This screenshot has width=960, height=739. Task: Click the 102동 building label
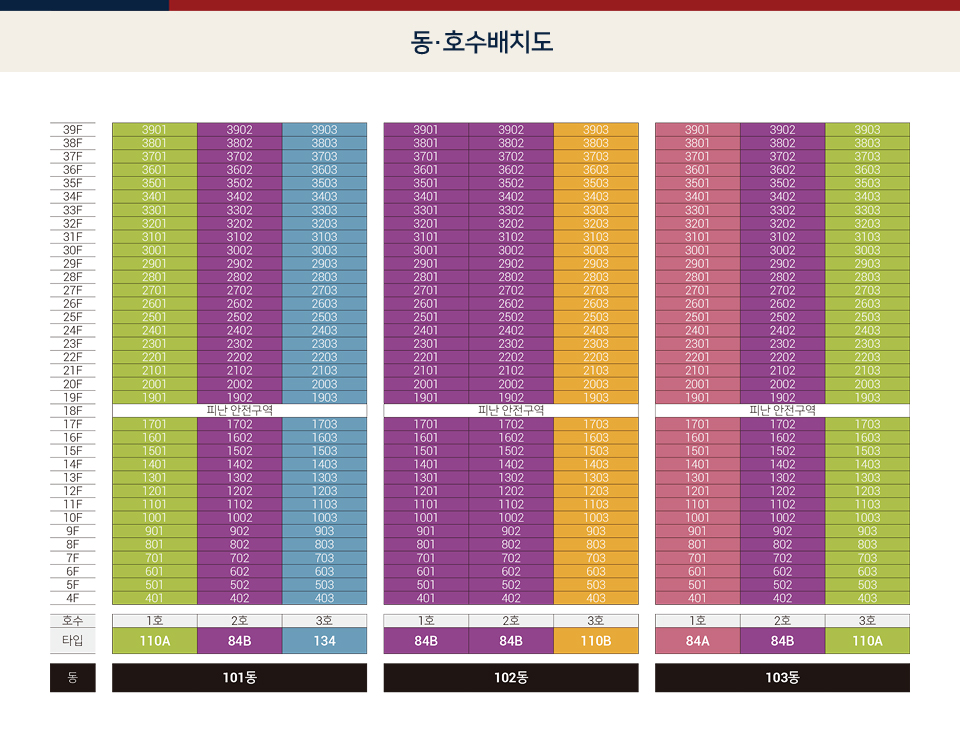pyautogui.click(x=511, y=677)
